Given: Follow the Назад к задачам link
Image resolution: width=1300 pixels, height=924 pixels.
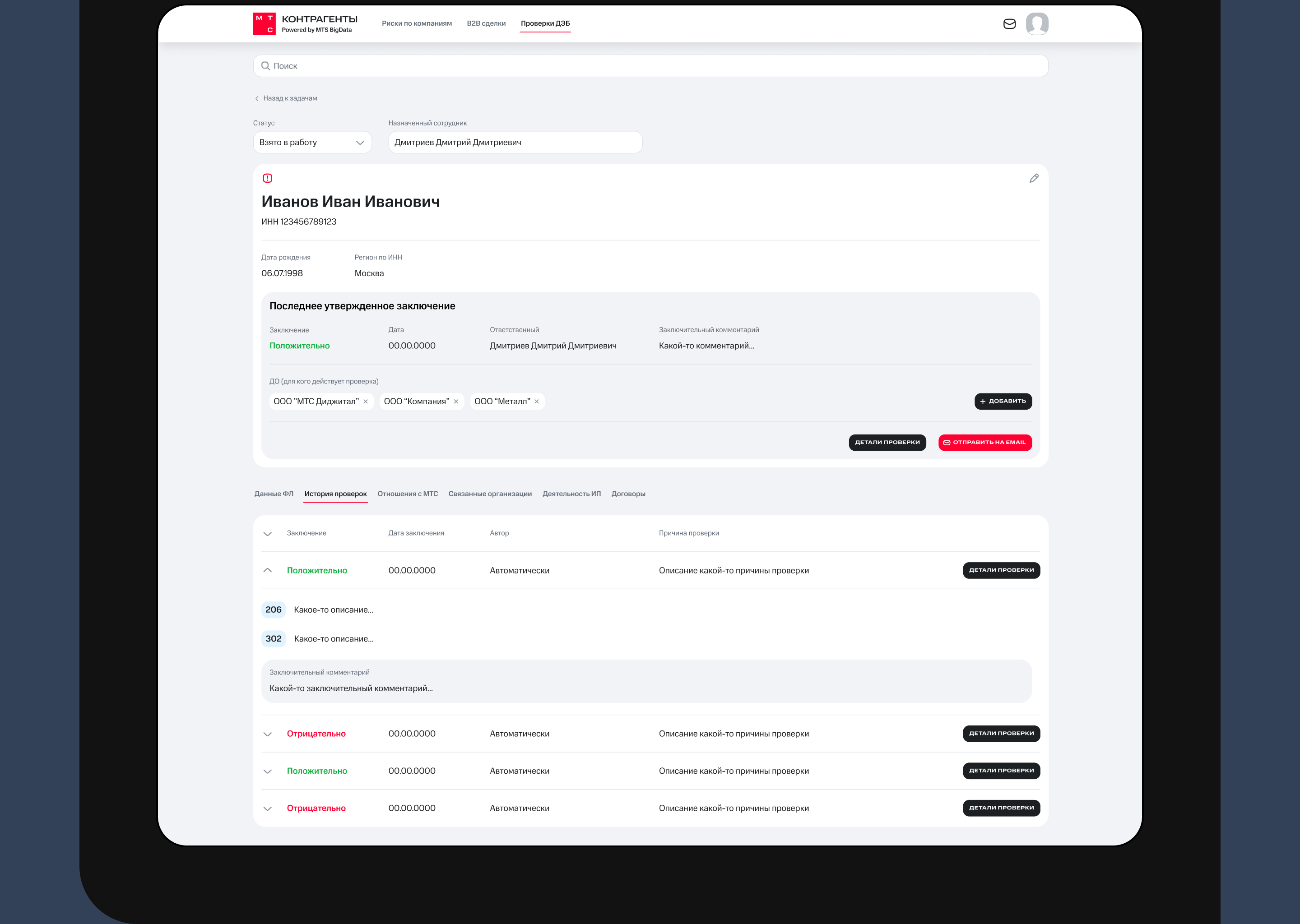Looking at the screenshot, I should 289,98.
